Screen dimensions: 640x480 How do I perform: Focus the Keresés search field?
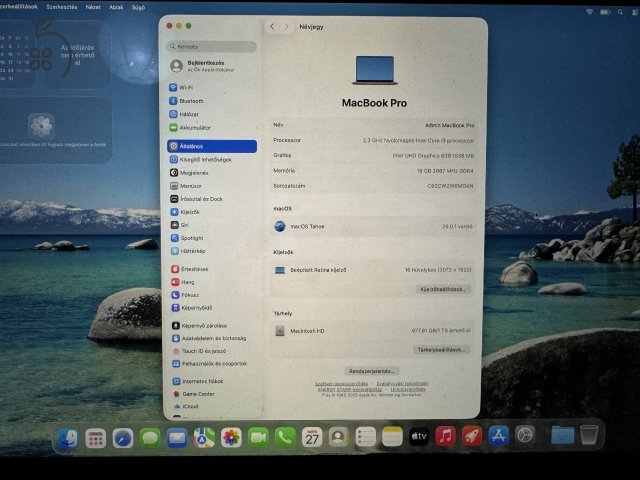pos(212,47)
